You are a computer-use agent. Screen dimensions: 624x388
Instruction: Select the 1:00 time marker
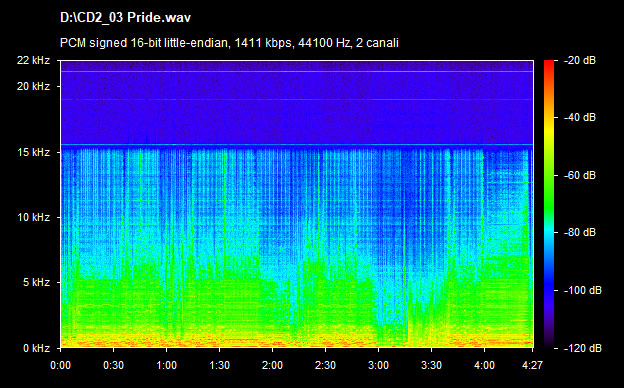coord(166,365)
